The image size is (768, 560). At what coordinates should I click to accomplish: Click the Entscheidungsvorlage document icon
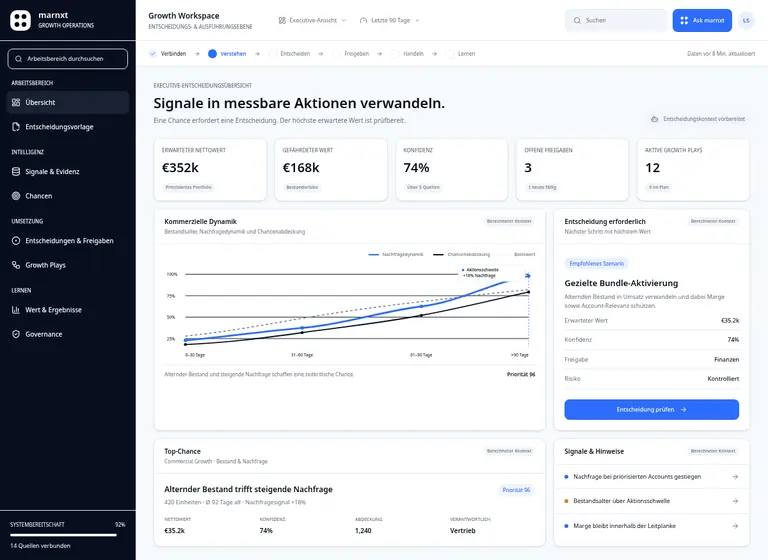point(16,127)
